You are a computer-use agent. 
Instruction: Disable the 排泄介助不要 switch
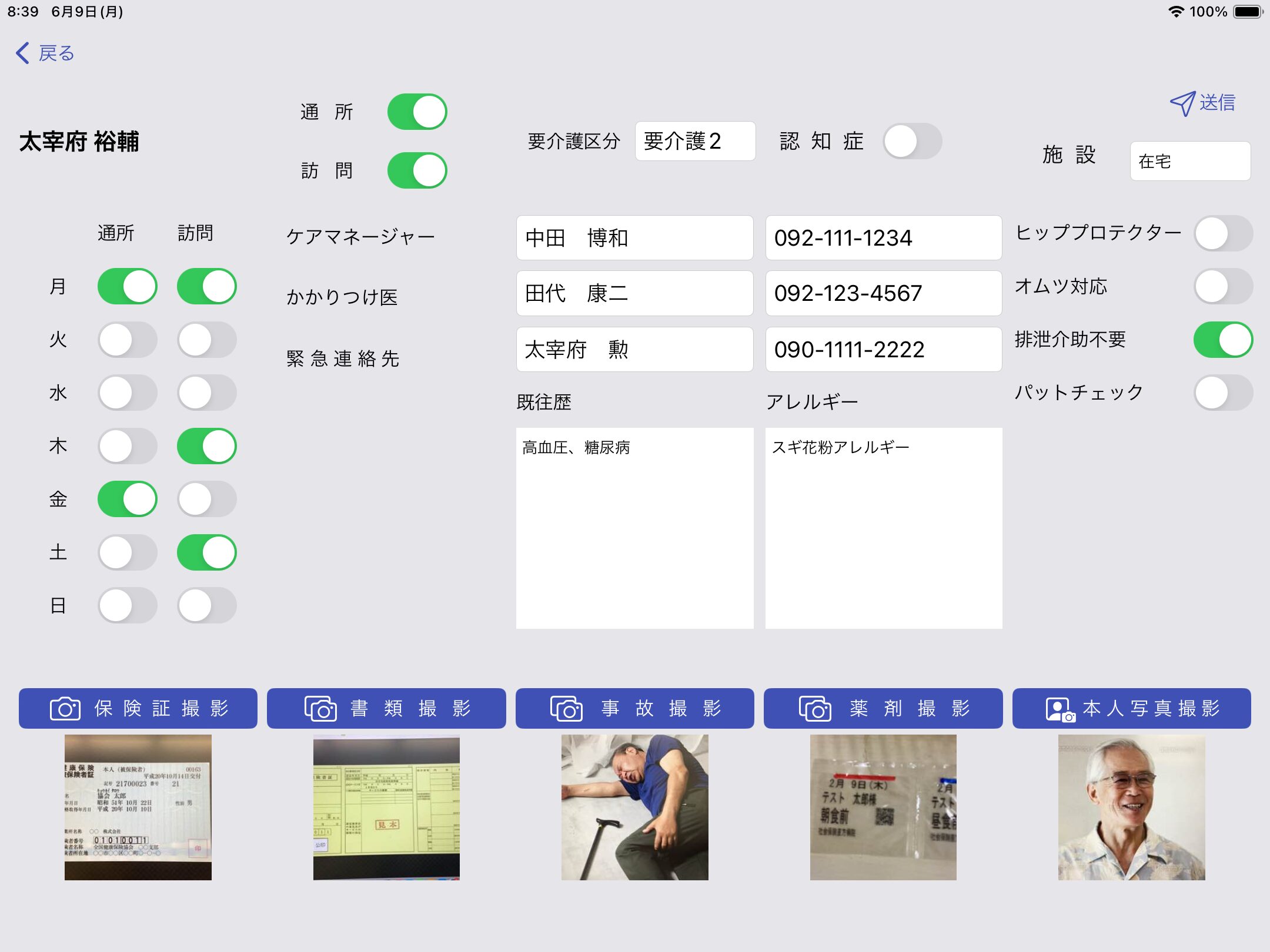click(x=1223, y=340)
